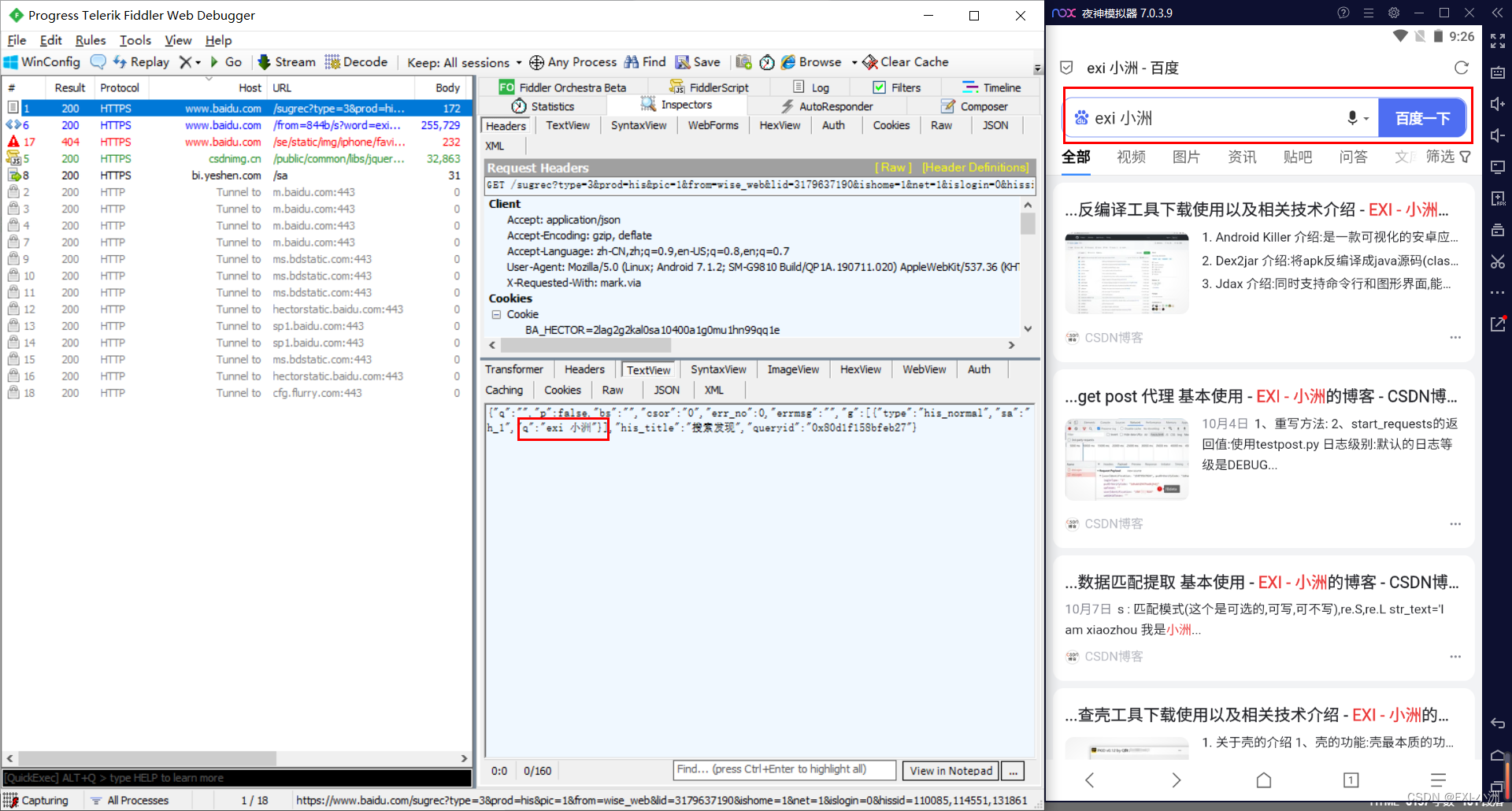Viewport: 1512px width, 811px height.
Task: Click the browser back arrow in emulator
Action: point(1090,780)
